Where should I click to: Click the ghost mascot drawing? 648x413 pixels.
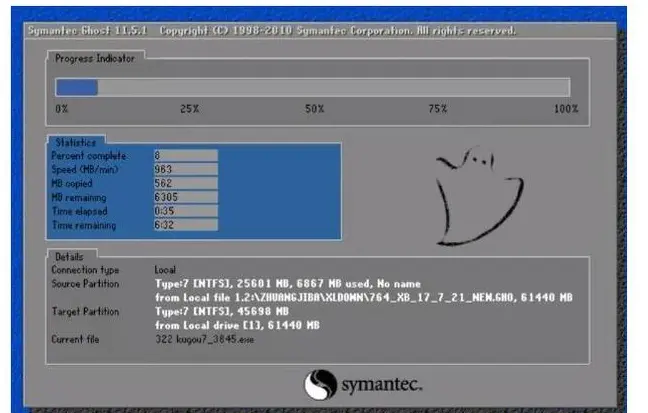pos(479,196)
